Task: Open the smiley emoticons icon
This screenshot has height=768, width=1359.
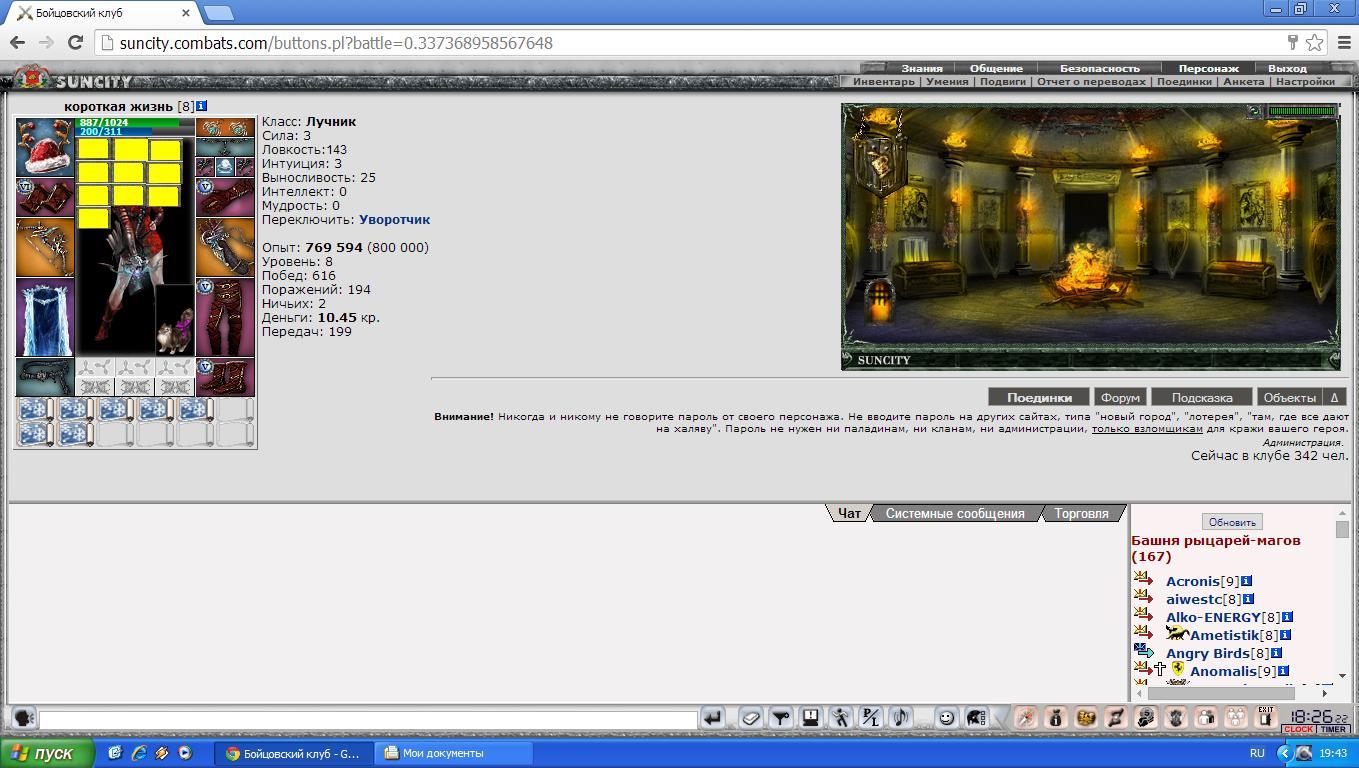Action: 946,717
